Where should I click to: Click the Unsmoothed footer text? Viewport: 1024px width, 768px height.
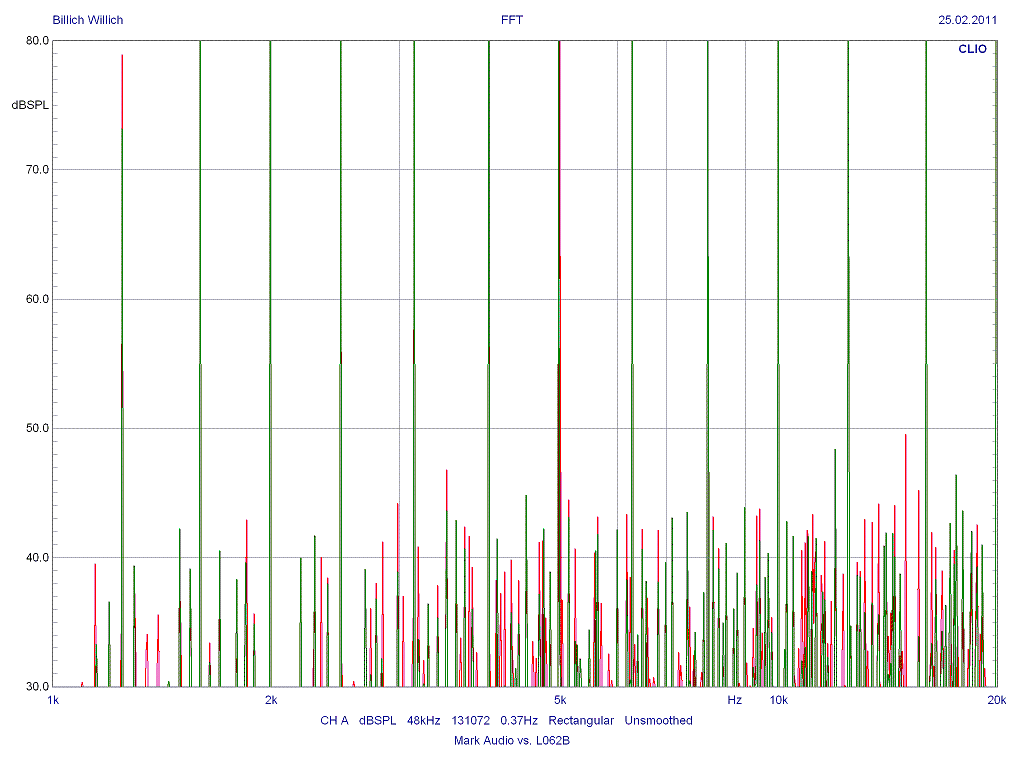658,721
